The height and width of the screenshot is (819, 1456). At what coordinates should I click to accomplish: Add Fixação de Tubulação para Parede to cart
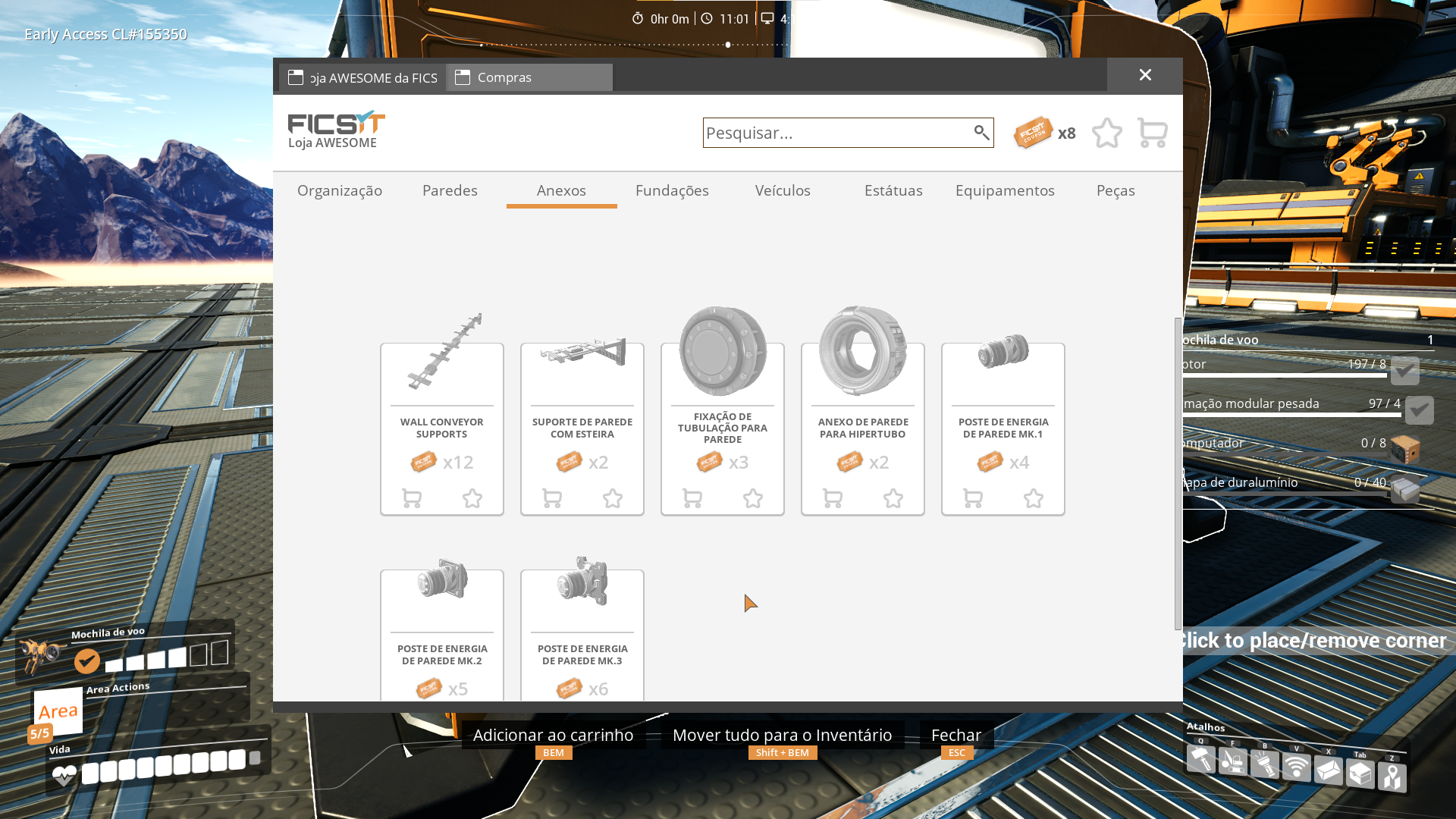[x=692, y=498]
